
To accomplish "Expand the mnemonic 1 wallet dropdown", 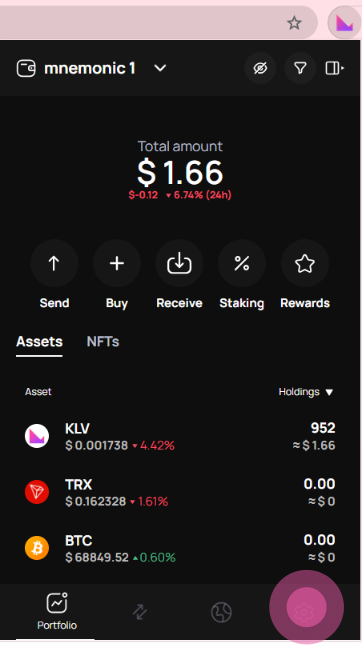I will coord(160,68).
